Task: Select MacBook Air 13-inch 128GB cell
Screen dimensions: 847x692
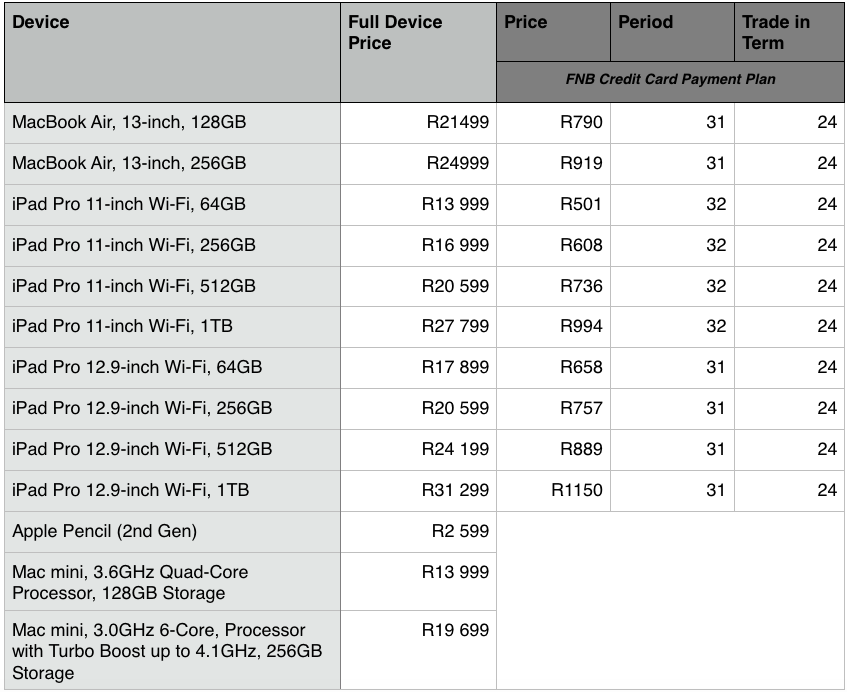Action: pos(129,122)
